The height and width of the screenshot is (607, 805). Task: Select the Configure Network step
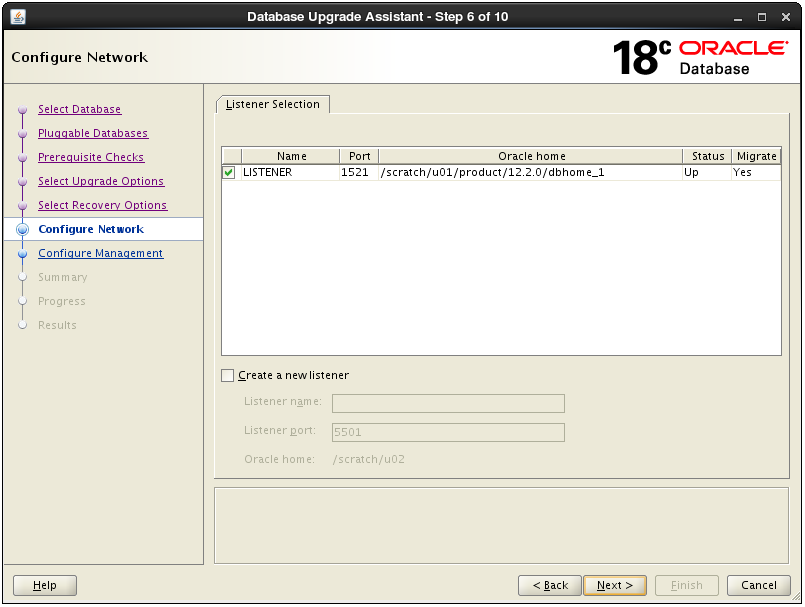pyautogui.click(x=91, y=230)
